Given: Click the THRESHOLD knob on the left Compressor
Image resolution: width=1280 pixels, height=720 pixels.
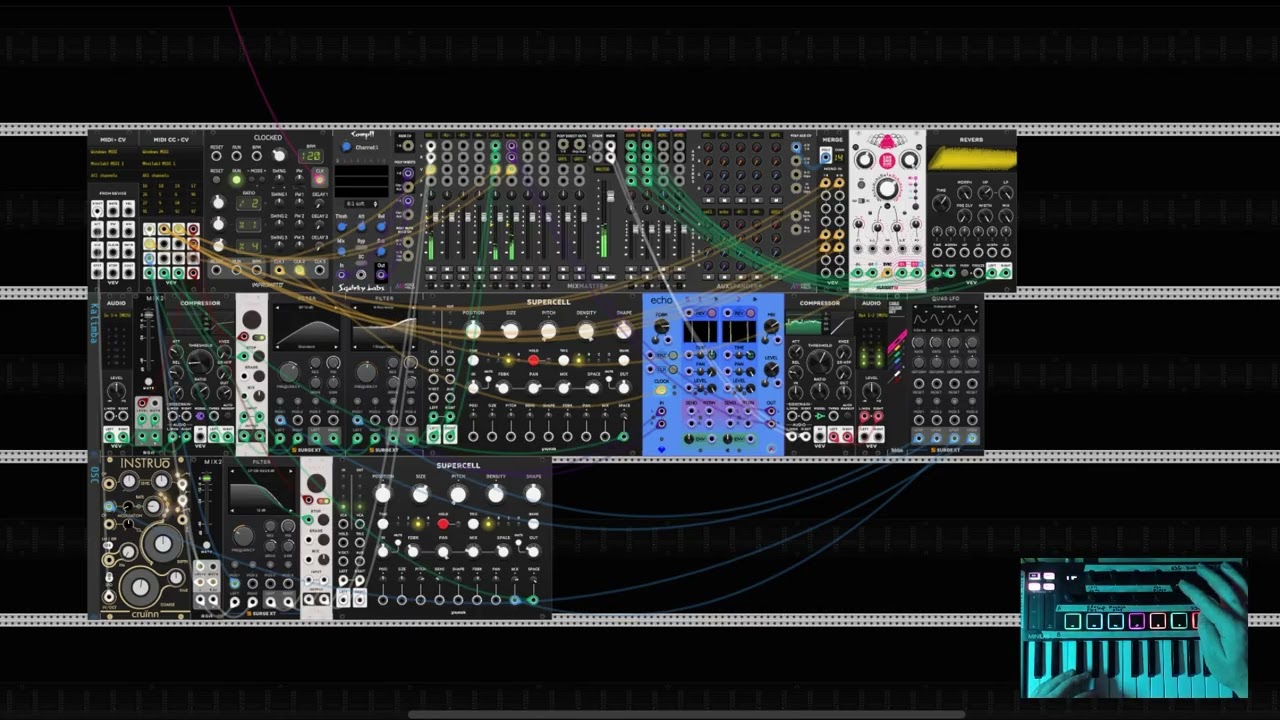Looking at the screenshot, I should click(x=200, y=361).
